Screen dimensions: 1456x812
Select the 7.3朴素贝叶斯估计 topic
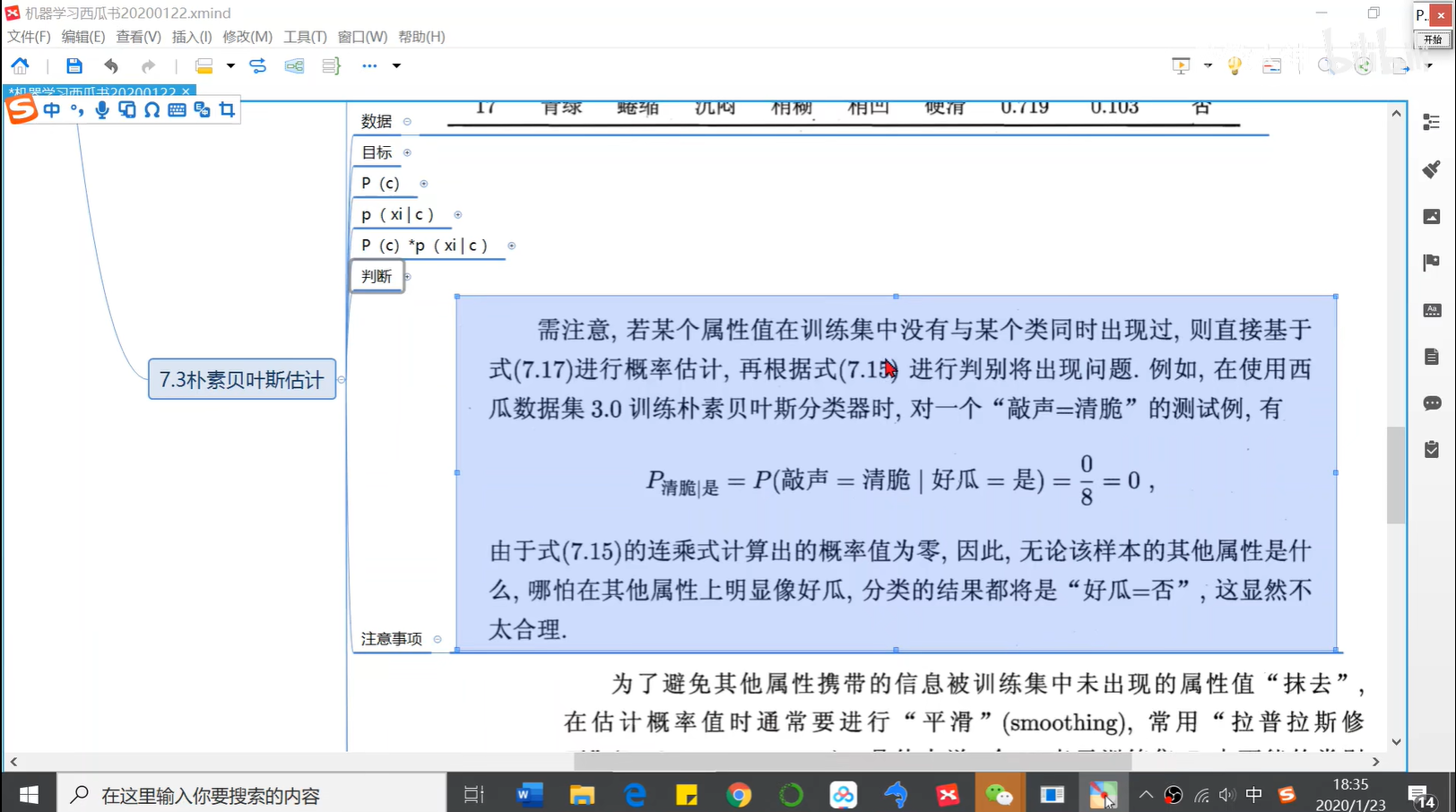coord(242,379)
